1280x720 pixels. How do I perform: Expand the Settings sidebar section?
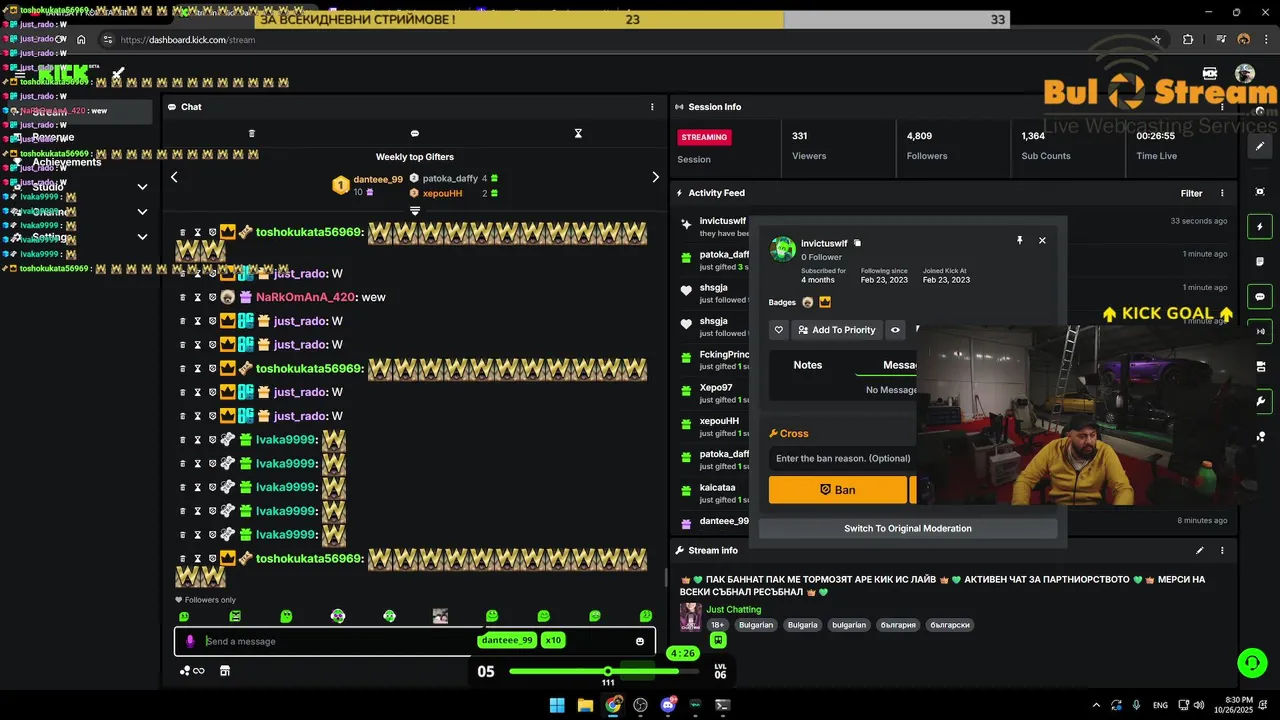point(142,237)
